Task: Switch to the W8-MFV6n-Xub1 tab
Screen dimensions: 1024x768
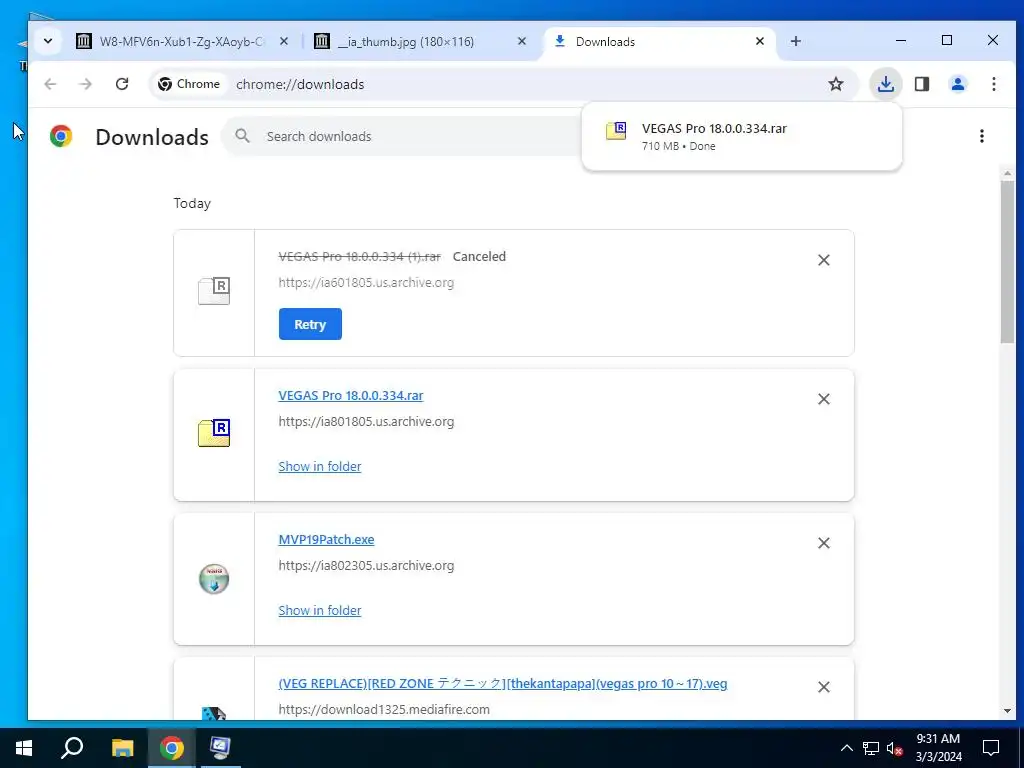Action: [x=181, y=41]
